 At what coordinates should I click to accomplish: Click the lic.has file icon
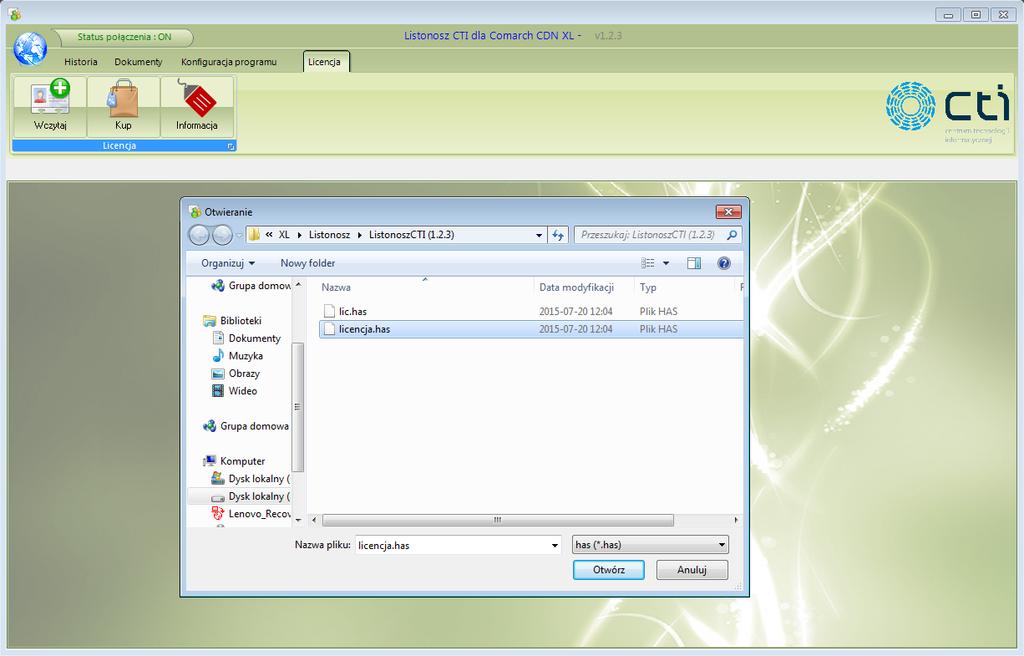point(329,311)
